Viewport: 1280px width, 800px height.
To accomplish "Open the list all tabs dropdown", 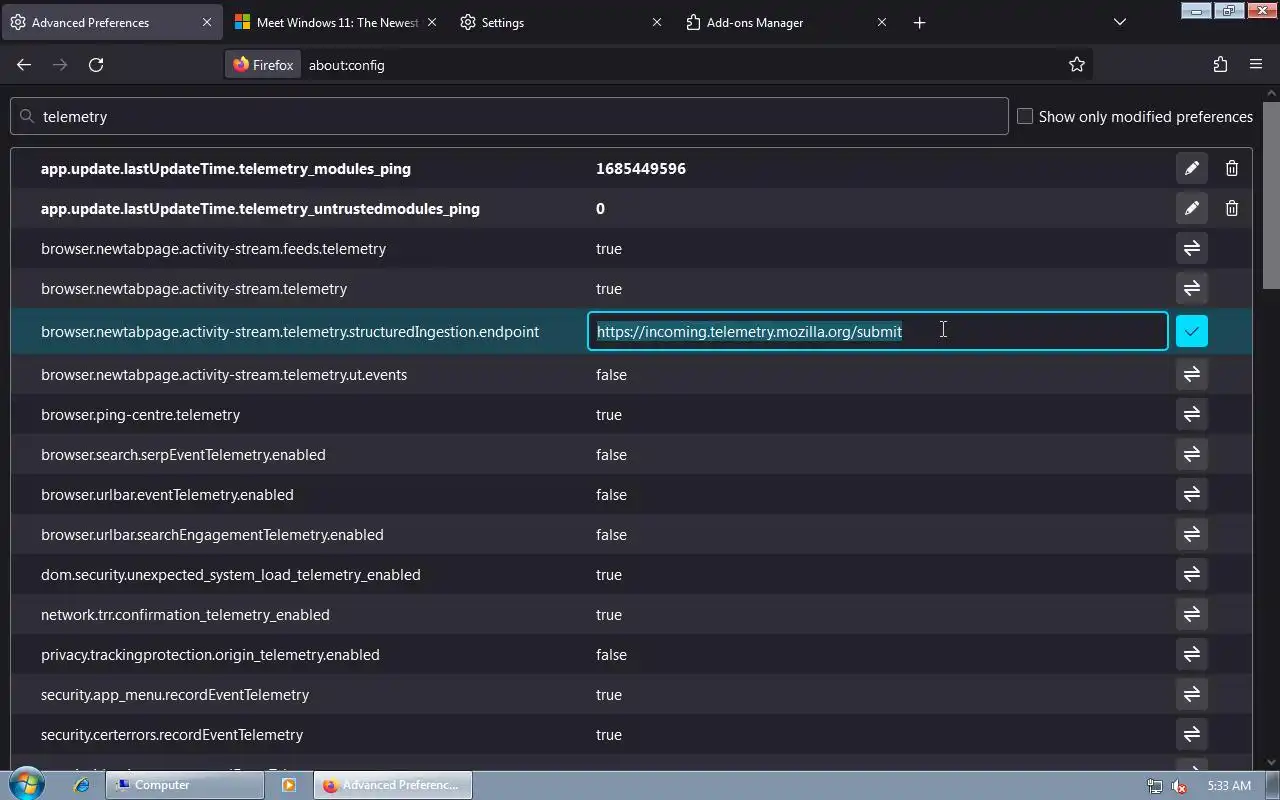I will coord(1120,22).
